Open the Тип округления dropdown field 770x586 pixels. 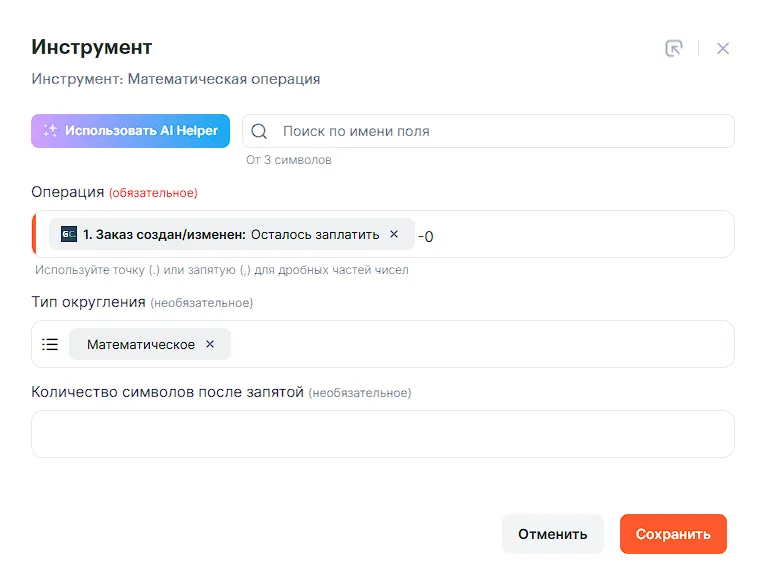tap(480, 344)
